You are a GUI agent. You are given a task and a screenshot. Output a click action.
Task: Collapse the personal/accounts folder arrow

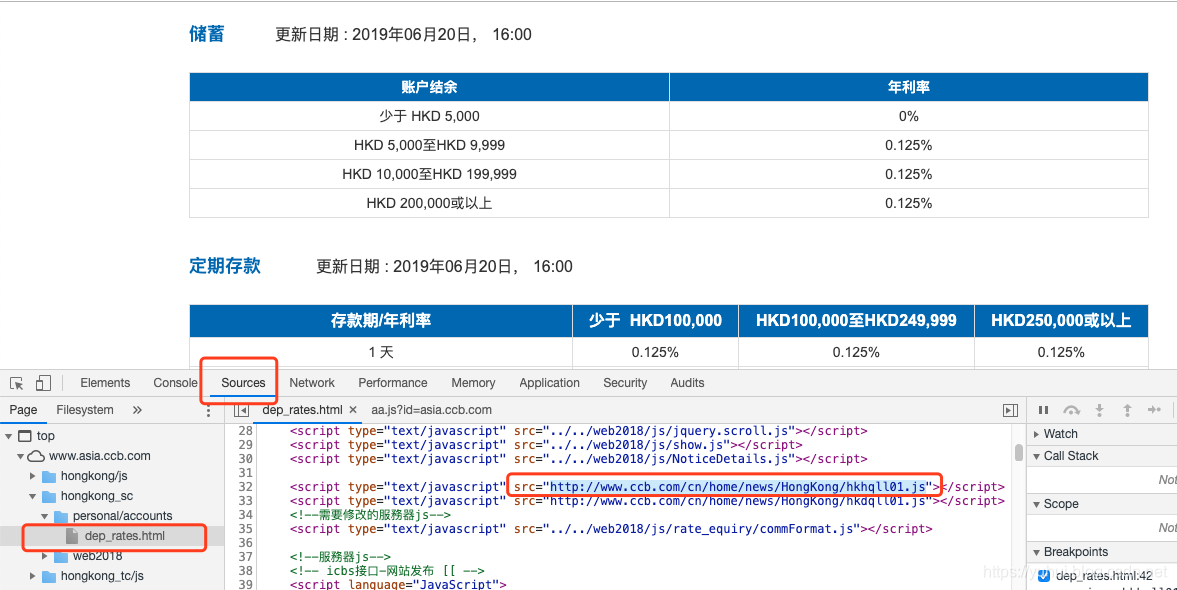click(44, 516)
